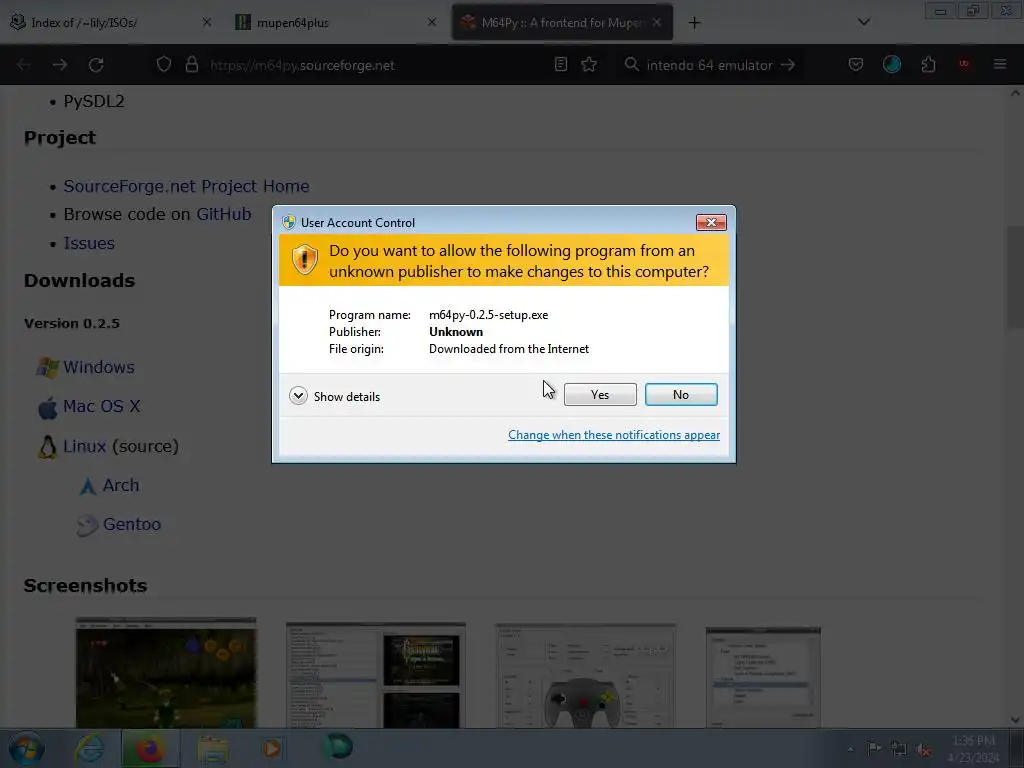The image size is (1024, 768).
Task: Open SourceForge.net Project Home link
Action: pos(186,186)
